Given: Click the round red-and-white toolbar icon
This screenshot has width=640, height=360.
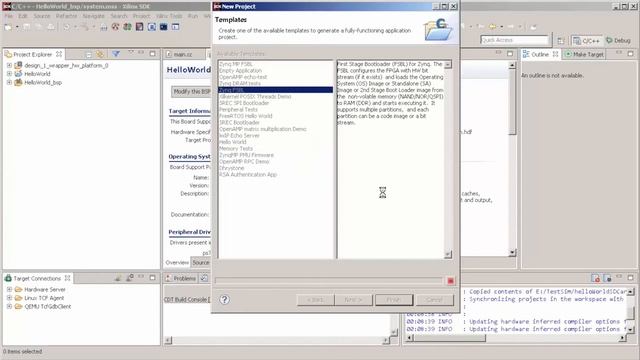Looking at the screenshot, I should pos(116,27).
